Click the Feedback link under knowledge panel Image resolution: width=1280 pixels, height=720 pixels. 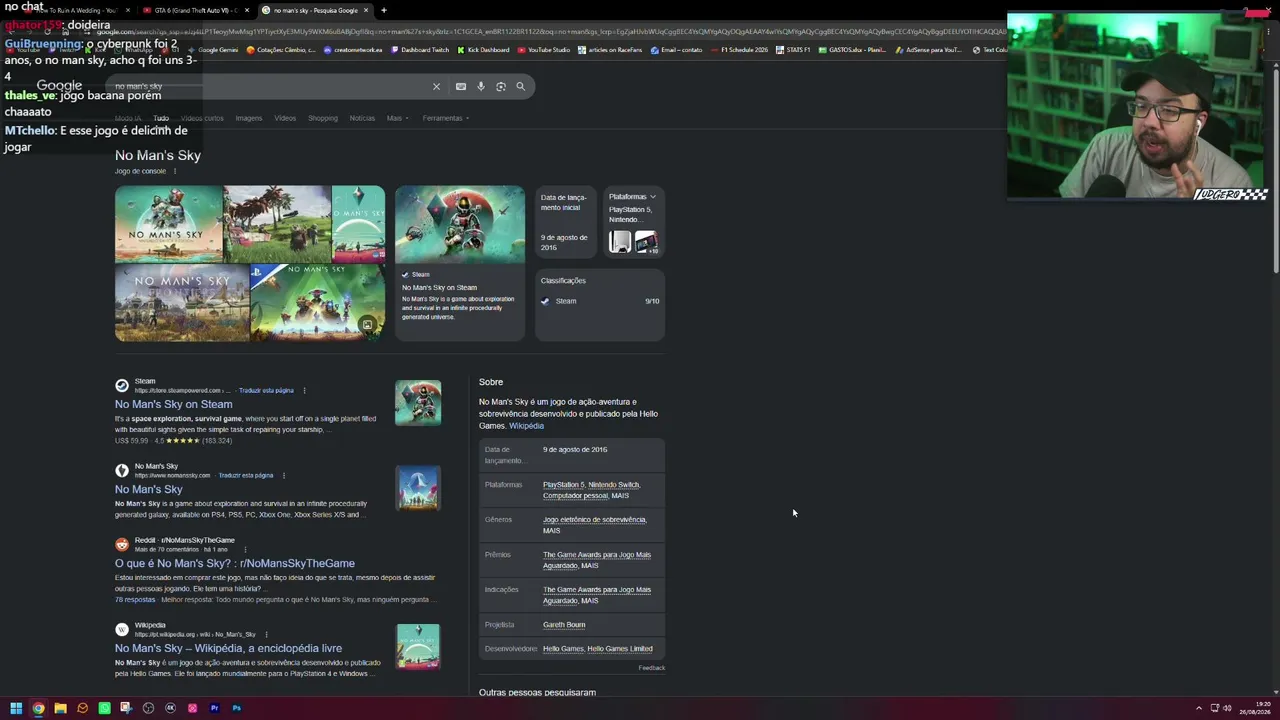pos(652,668)
